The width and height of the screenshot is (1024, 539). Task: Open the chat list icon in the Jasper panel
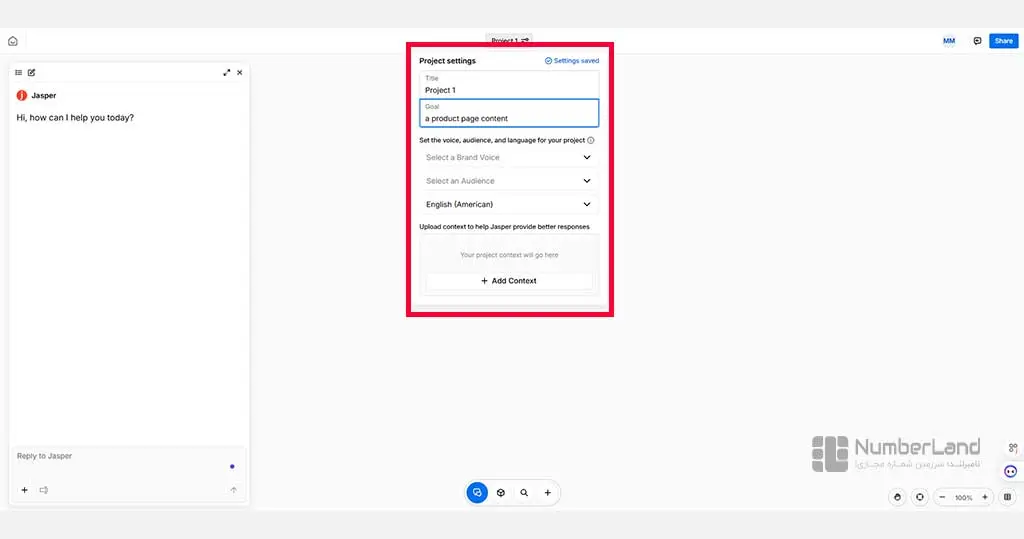(x=18, y=73)
